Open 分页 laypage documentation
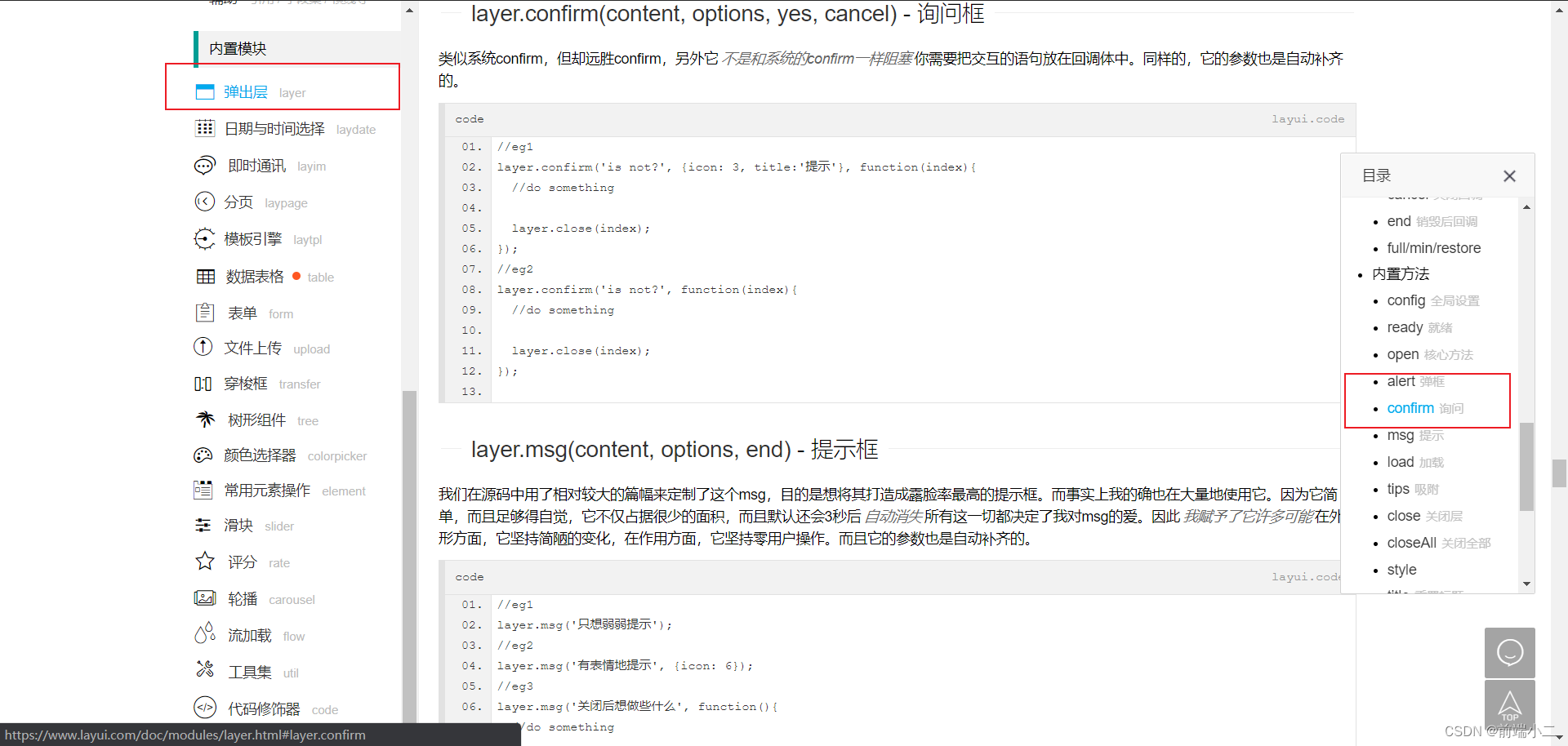 coord(265,202)
